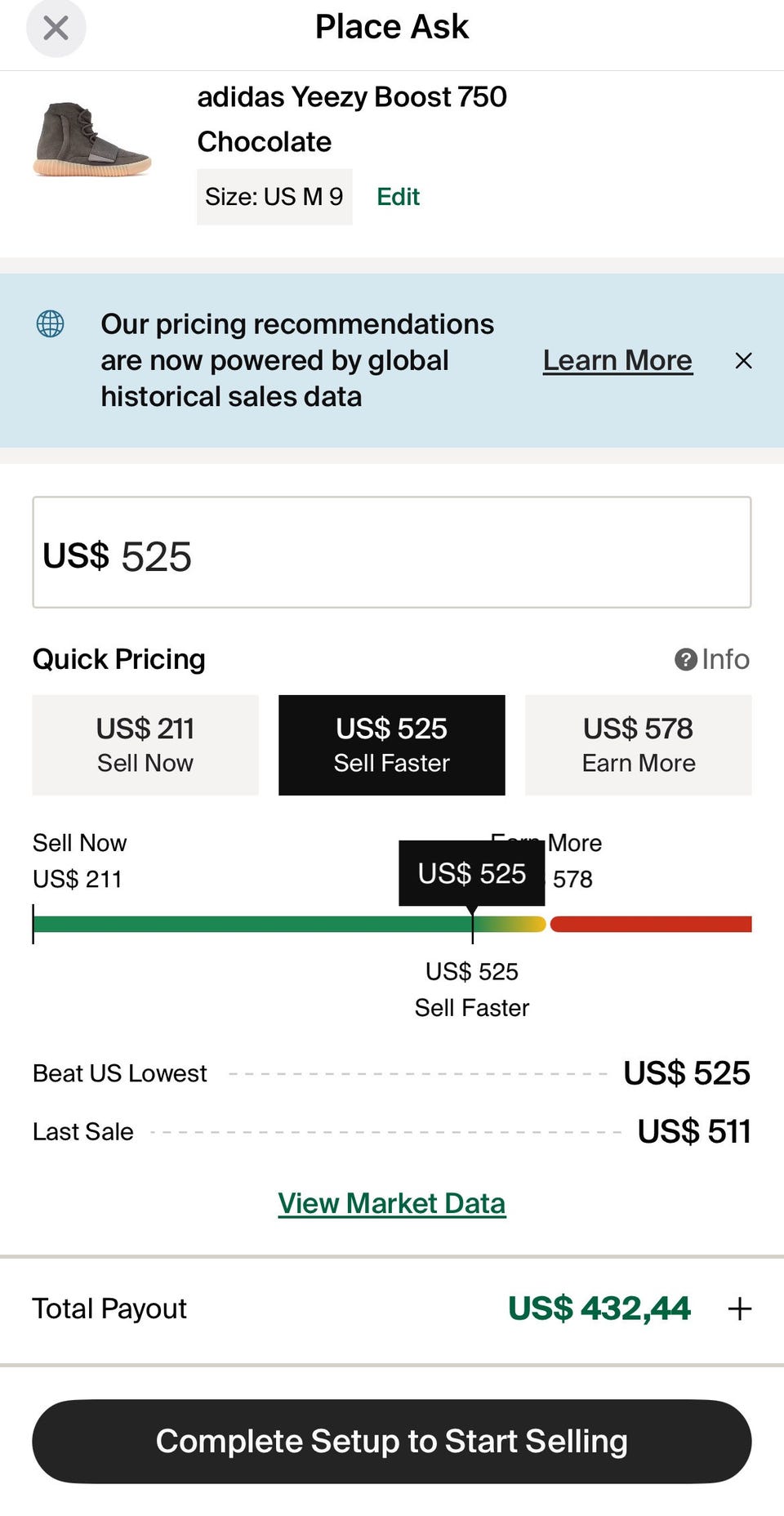Click the US$ 525 ask price field

(392, 553)
